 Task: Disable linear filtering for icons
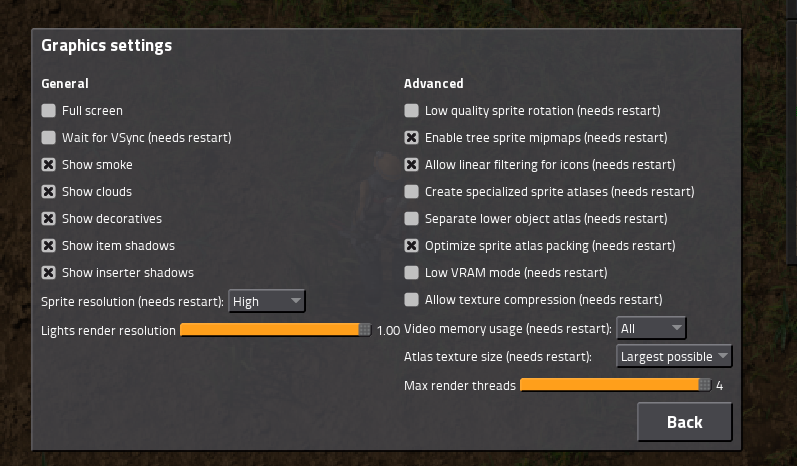tap(411, 165)
